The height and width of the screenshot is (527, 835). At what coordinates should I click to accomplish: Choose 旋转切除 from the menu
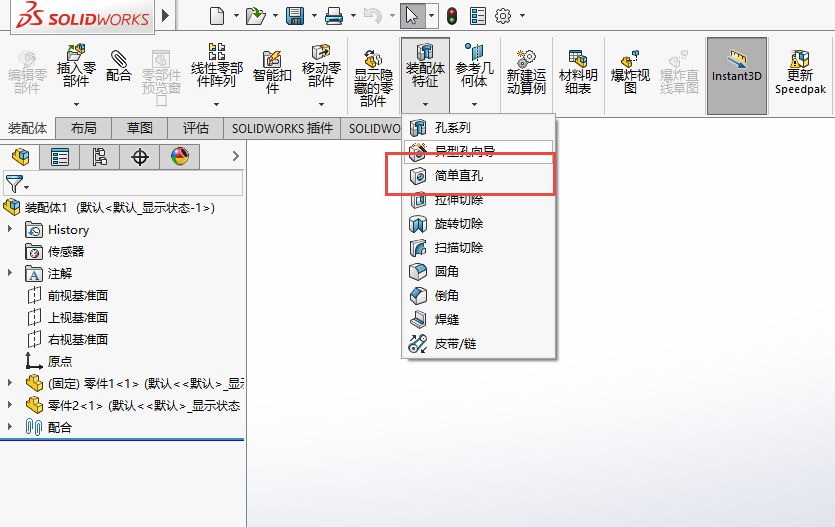click(x=479, y=224)
